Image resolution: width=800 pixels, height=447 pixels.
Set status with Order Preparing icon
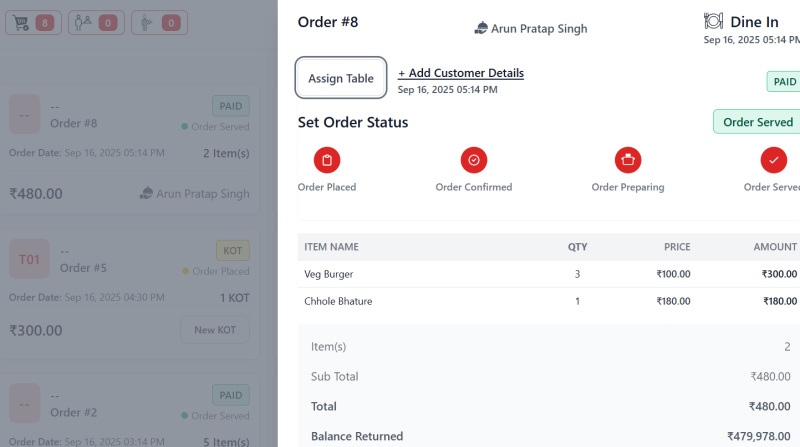pos(628,160)
